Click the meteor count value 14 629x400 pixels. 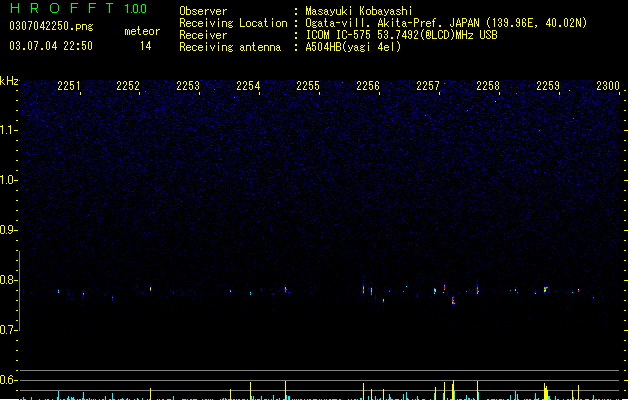(x=146, y=46)
